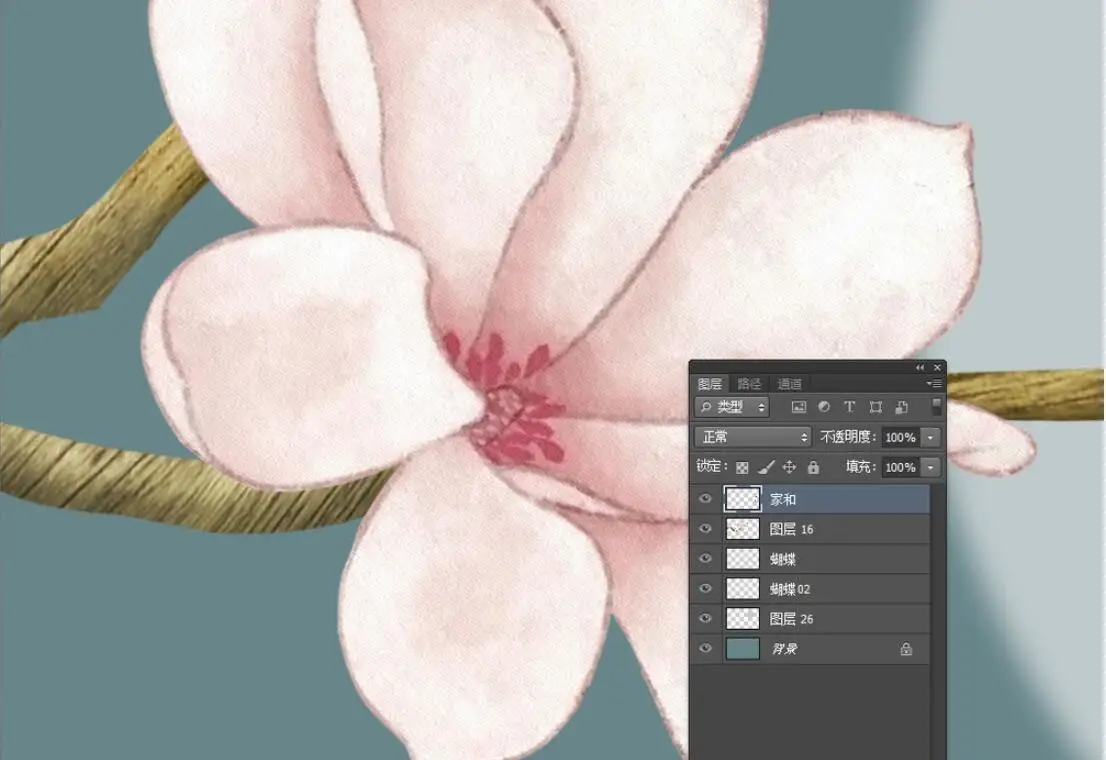Click the shape layer filter icon
This screenshot has width=1106, height=760.
click(875, 407)
